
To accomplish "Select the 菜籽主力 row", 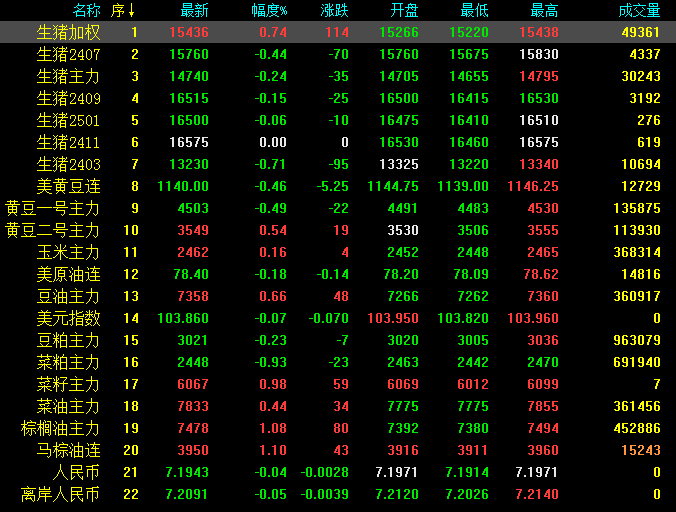I will click(338, 384).
